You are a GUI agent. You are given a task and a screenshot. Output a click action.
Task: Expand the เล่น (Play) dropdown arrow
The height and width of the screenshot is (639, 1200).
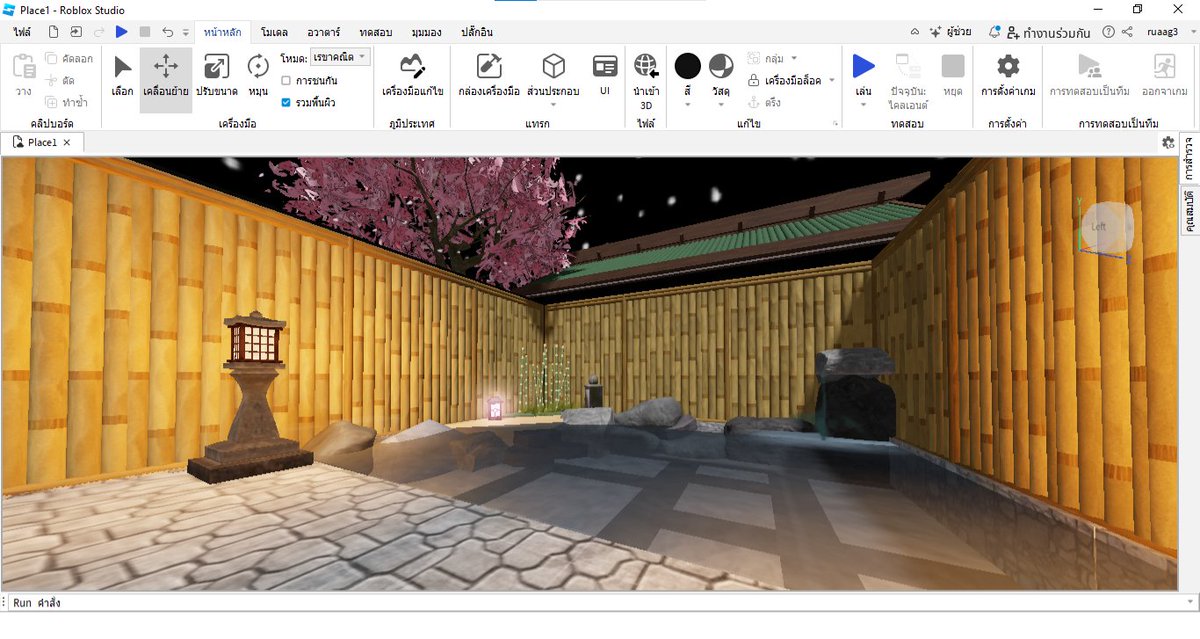tap(863, 104)
